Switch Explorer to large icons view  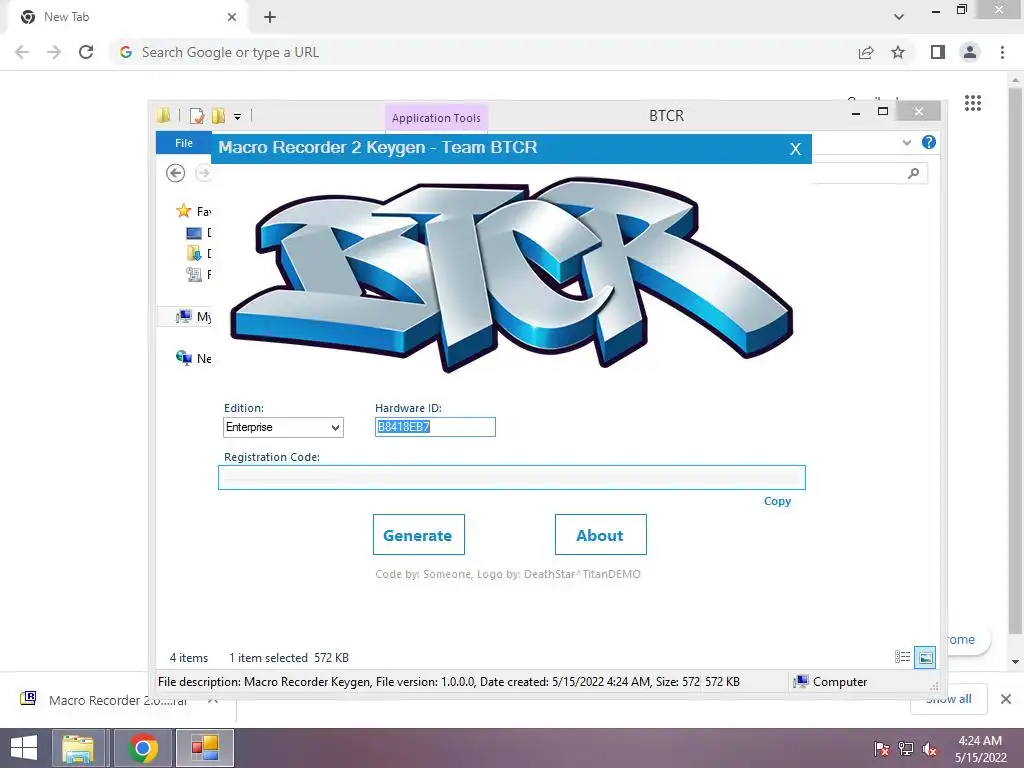(x=925, y=657)
